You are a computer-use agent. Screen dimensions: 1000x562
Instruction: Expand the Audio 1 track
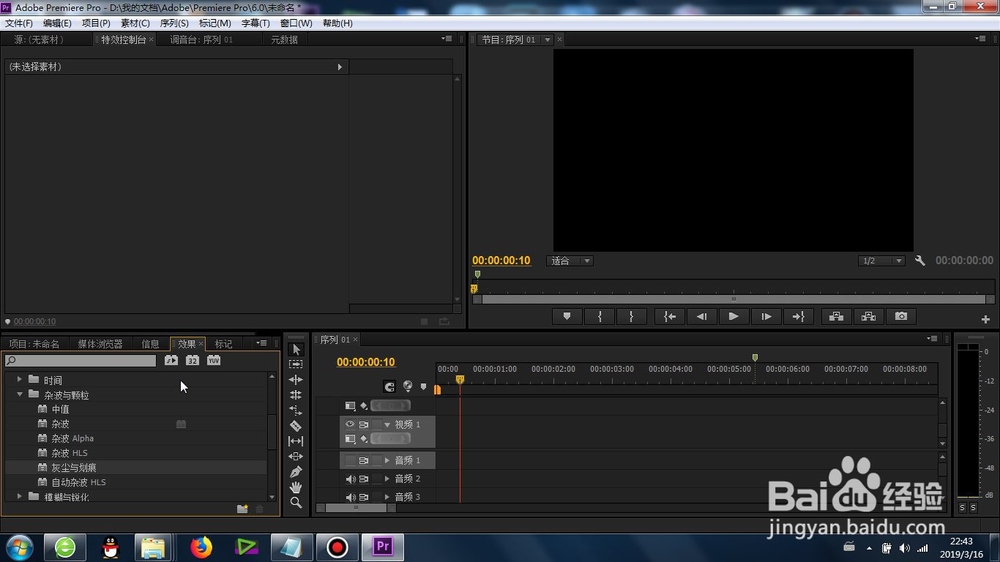click(387, 460)
